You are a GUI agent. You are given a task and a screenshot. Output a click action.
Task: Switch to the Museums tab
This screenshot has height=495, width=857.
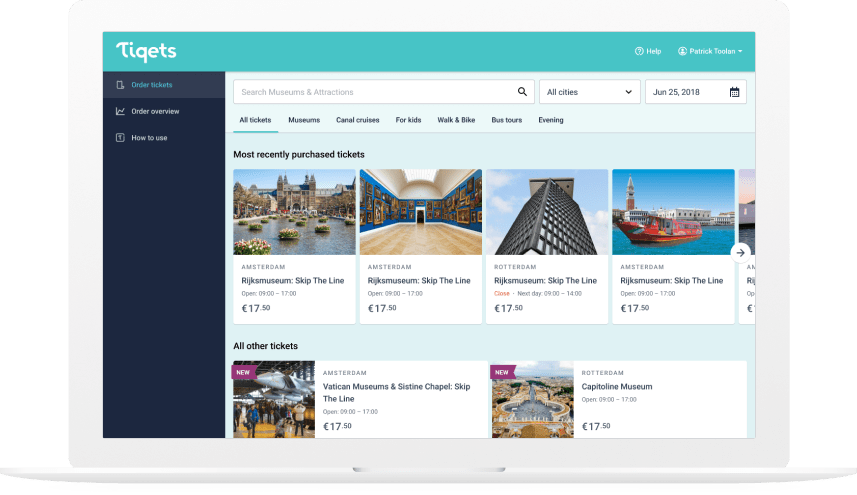(304, 120)
